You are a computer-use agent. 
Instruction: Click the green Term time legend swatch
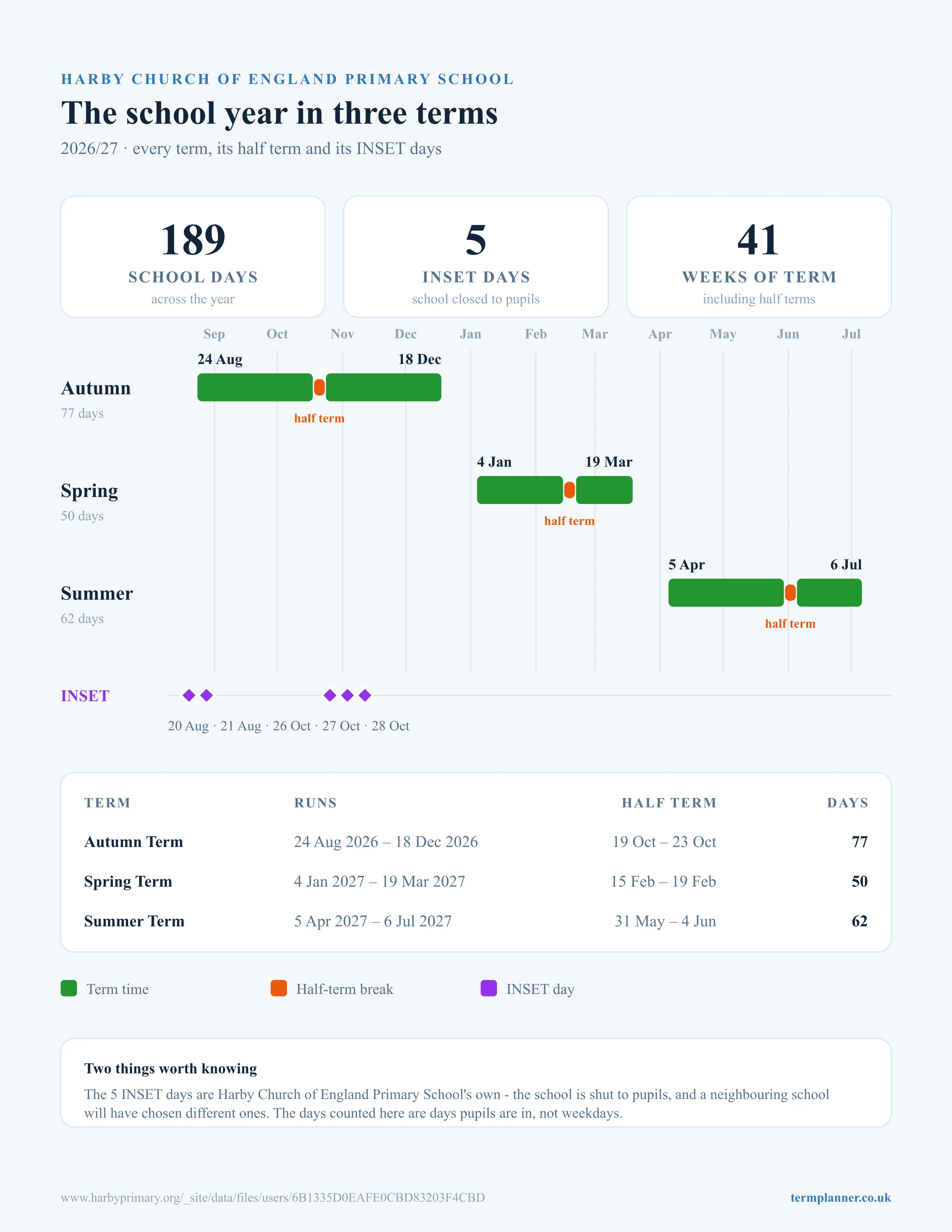[x=69, y=988]
